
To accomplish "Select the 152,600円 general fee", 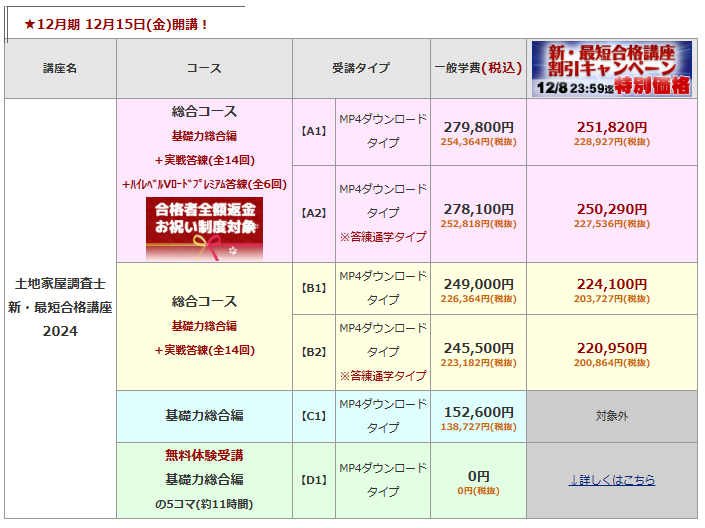I will (x=479, y=412).
